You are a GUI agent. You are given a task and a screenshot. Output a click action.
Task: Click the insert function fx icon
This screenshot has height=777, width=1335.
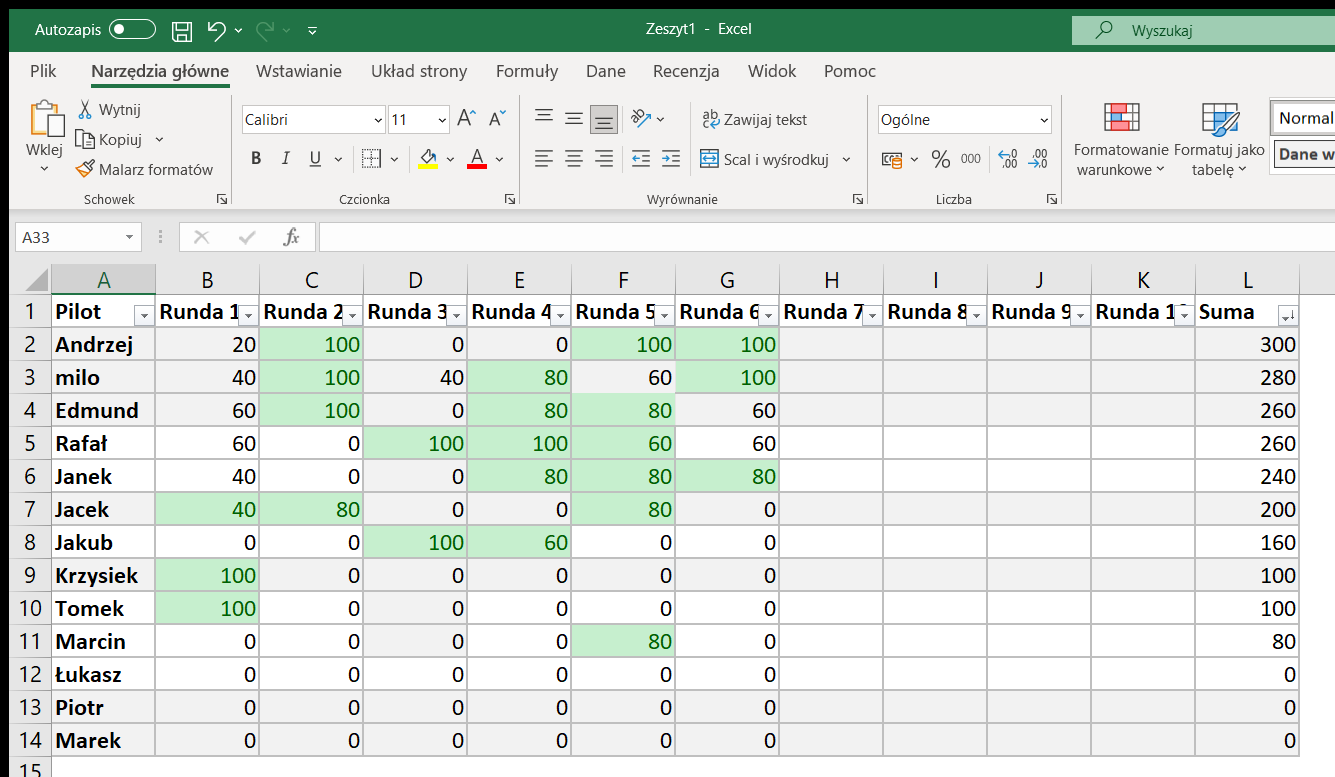[291, 237]
